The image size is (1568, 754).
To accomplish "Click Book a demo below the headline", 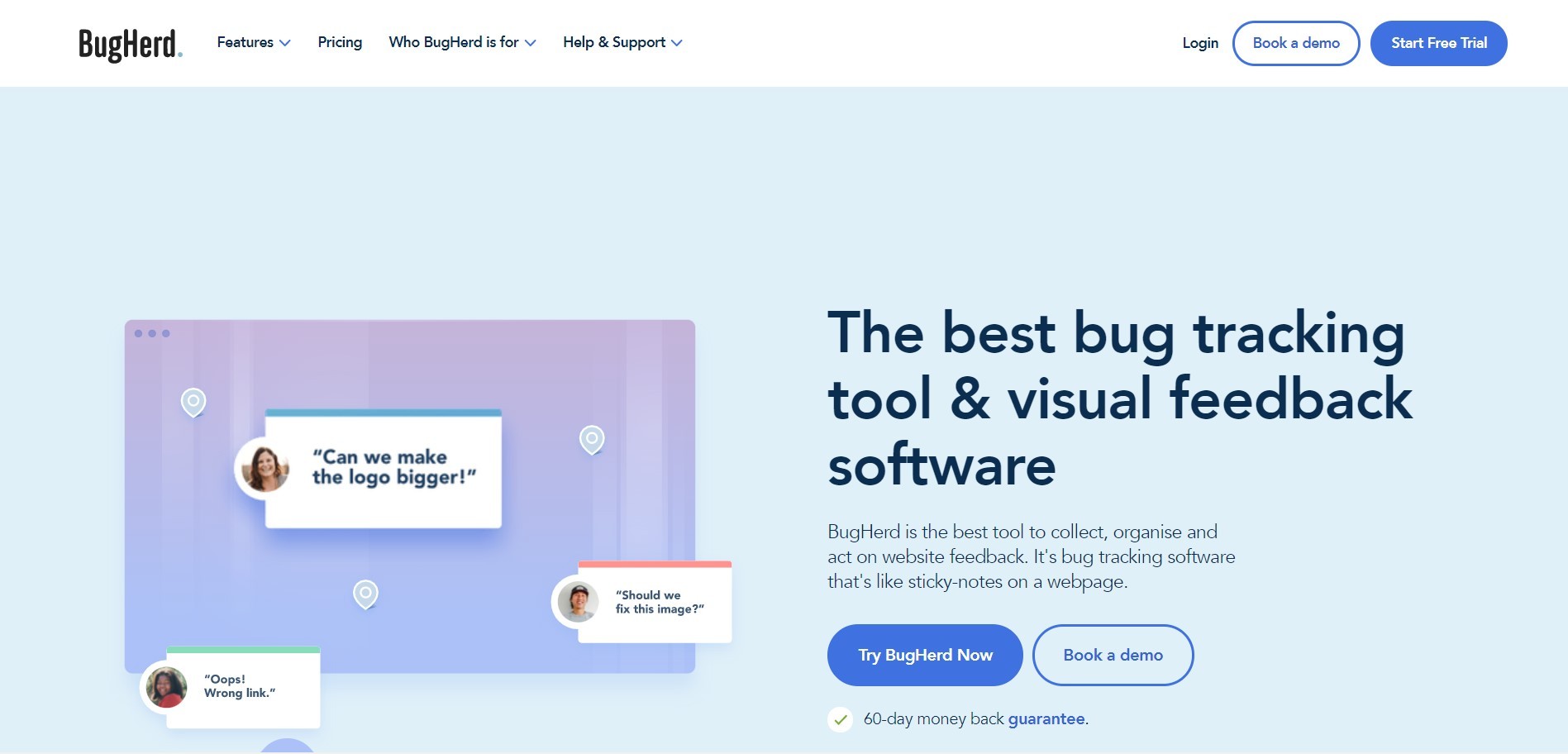I will 1113,655.
